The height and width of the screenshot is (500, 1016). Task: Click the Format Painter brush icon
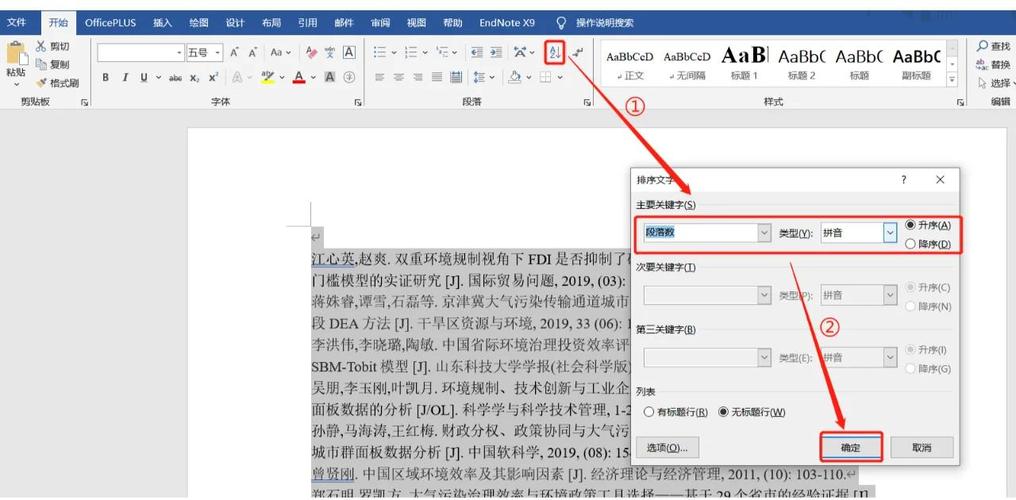42,83
